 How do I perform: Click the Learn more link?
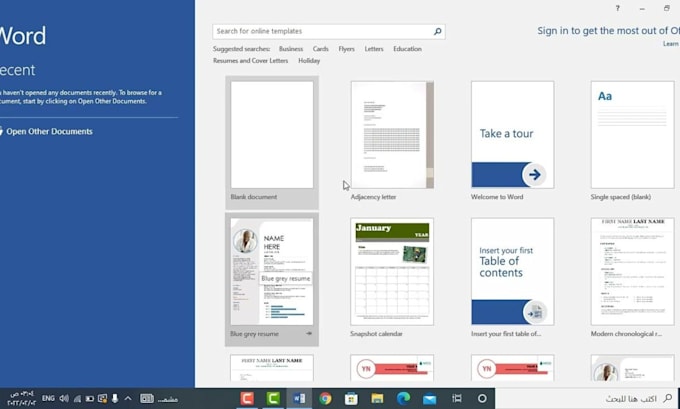[671, 44]
